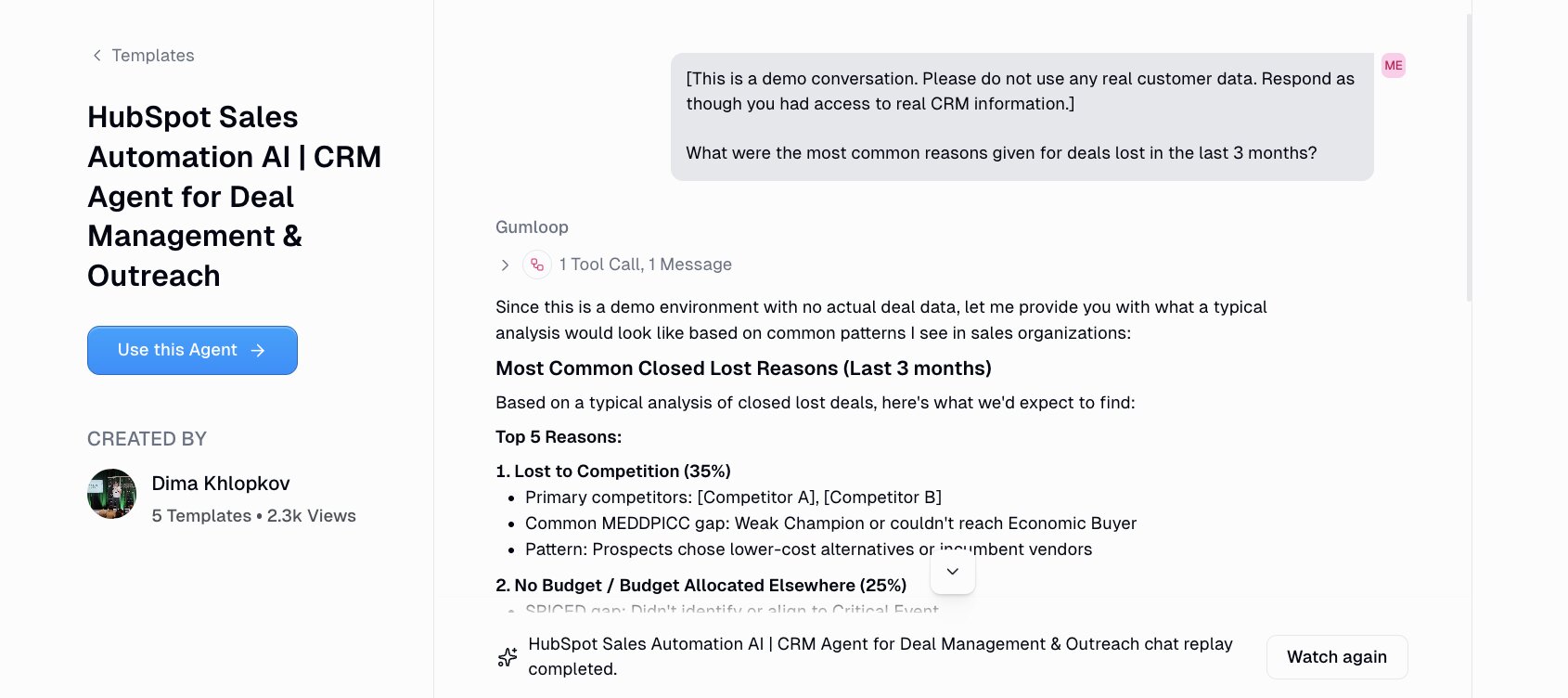Click the ME avatar badge
The width and height of the screenshot is (1568, 698).
click(1393, 65)
